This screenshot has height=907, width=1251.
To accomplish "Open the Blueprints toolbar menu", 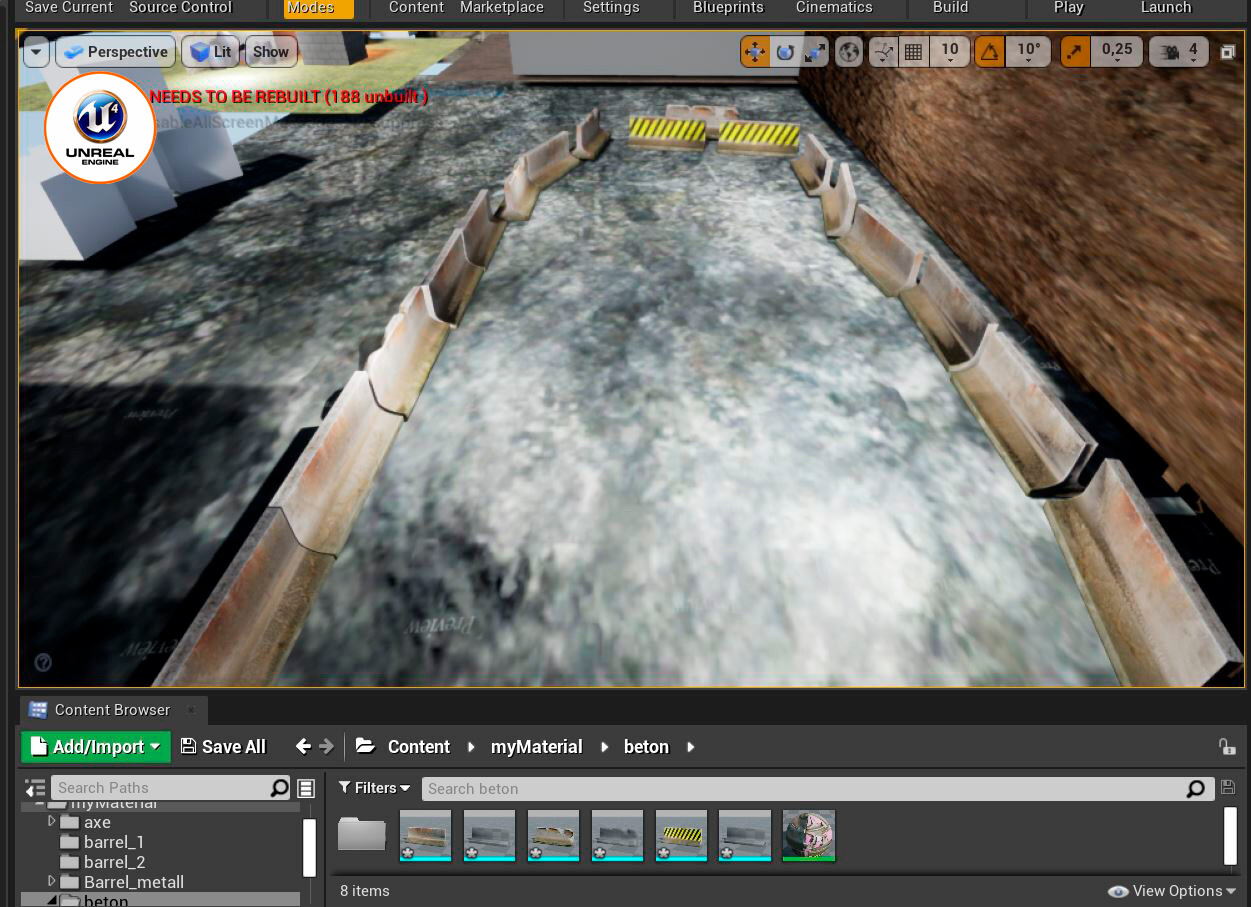I will pos(728,8).
